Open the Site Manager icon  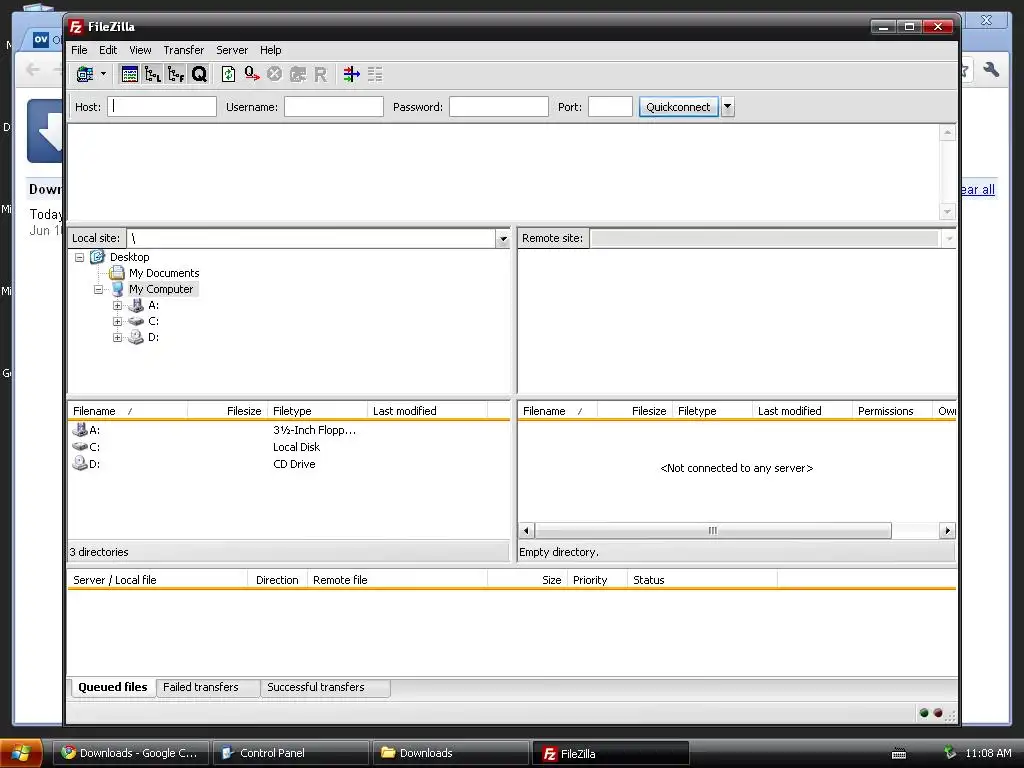pyautogui.click(x=85, y=74)
